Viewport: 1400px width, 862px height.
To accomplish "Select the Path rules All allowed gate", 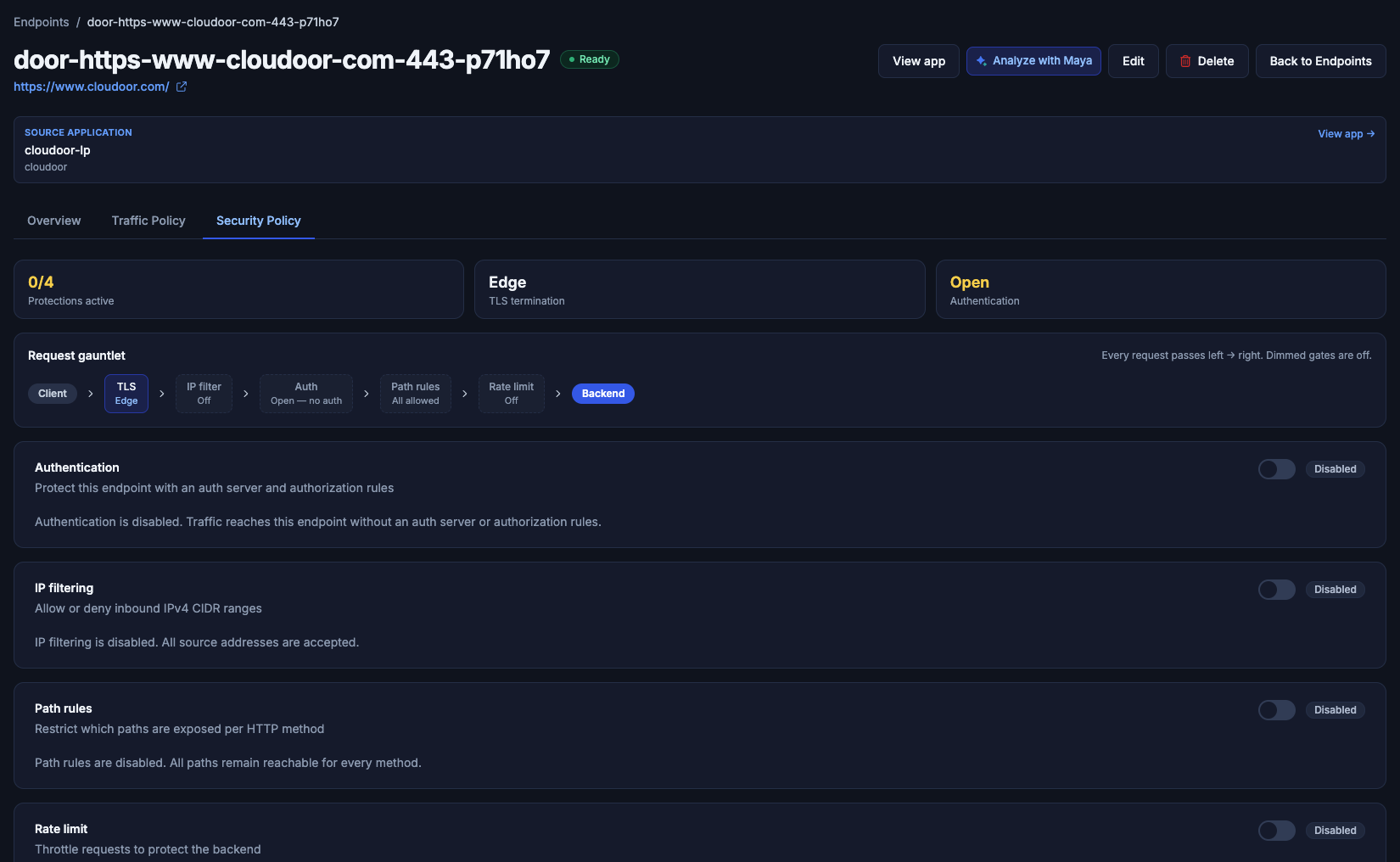I will (x=416, y=394).
